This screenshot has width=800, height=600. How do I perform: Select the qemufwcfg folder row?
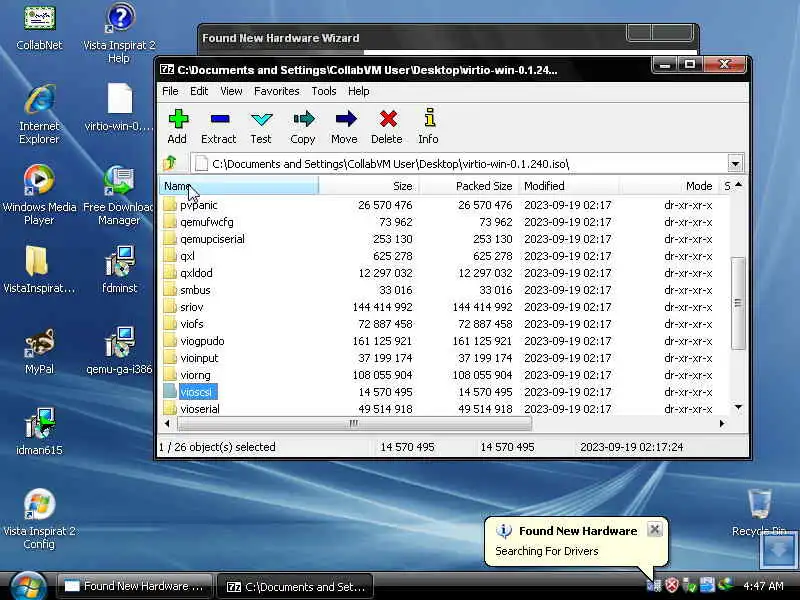[444, 222]
